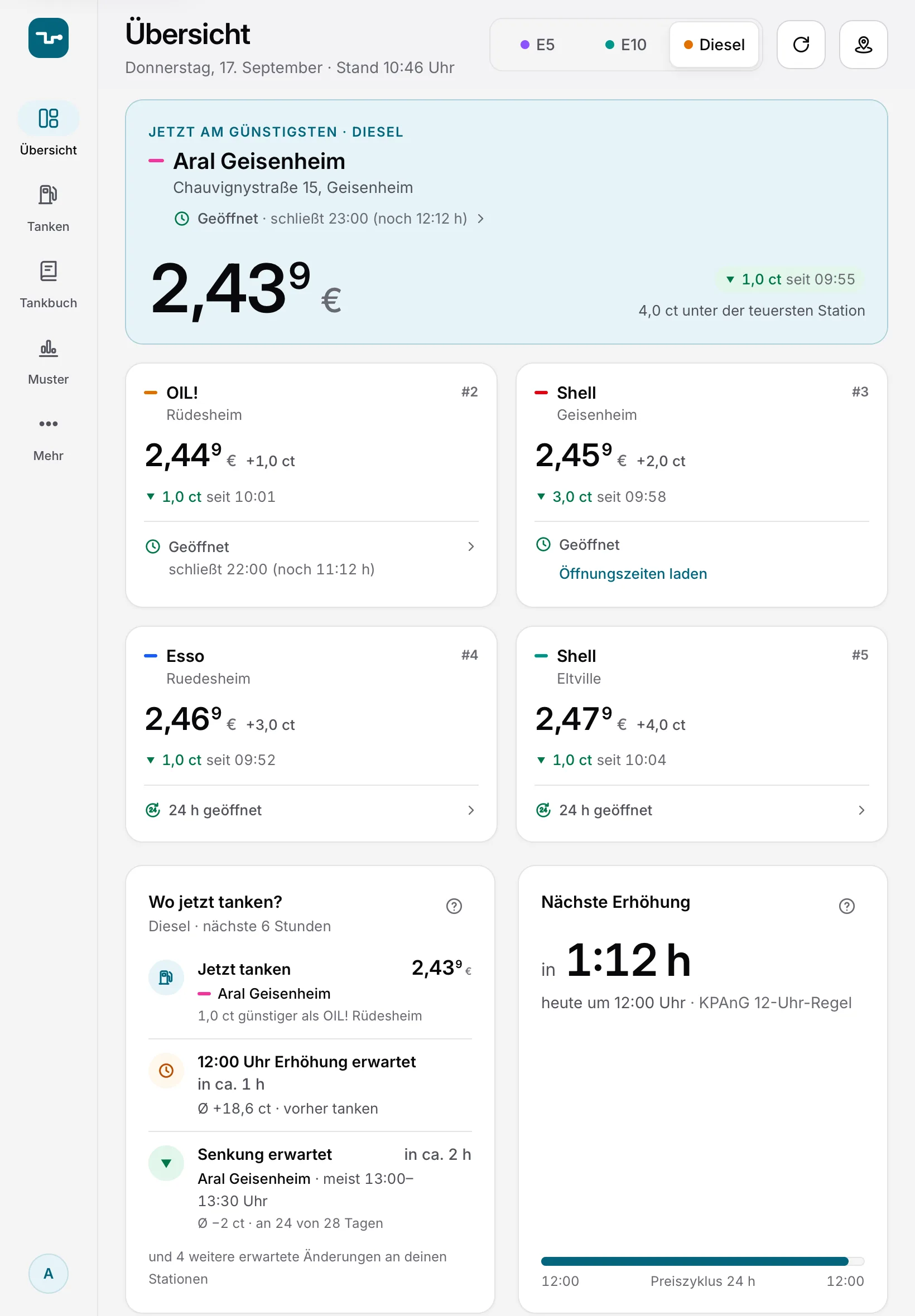The height and width of the screenshot is (1316, 915).
Task: Open the user avatar A
Action: click(48, 1273)
